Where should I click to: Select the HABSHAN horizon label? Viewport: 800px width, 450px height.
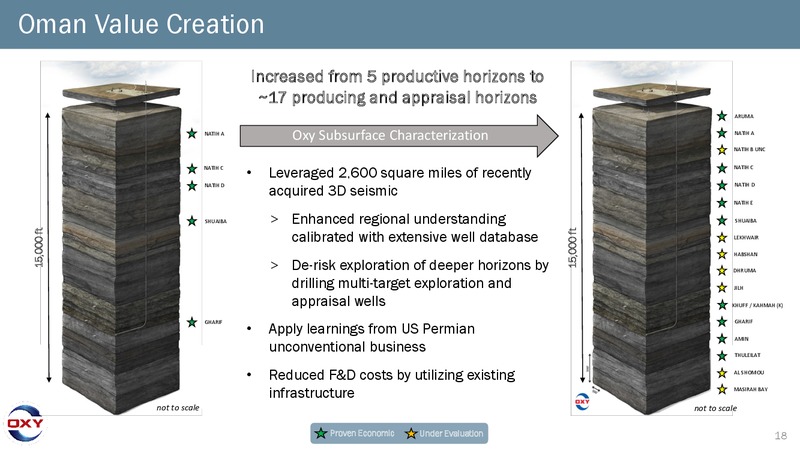745,254
